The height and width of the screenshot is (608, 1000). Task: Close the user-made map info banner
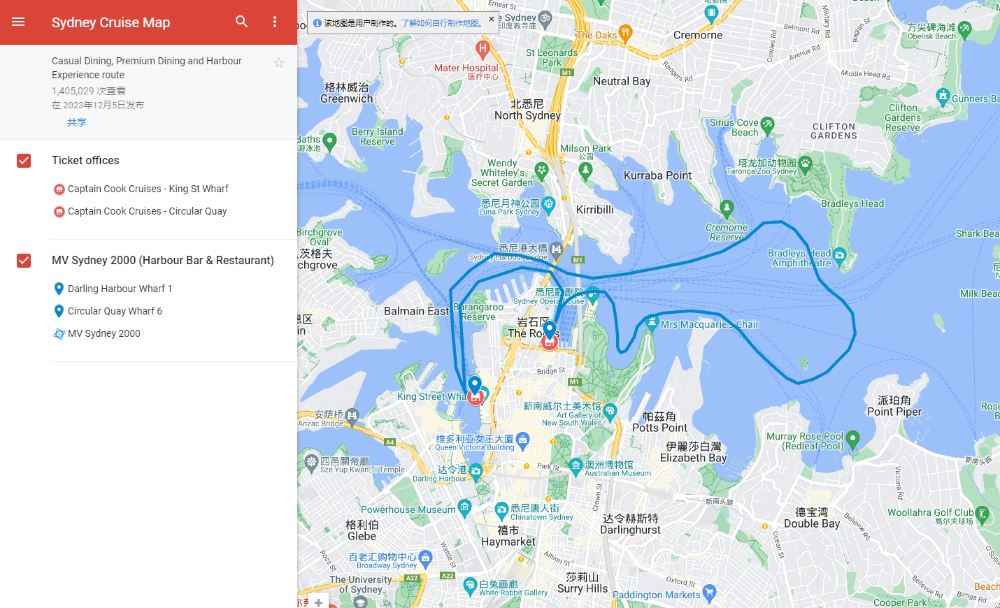491,19
